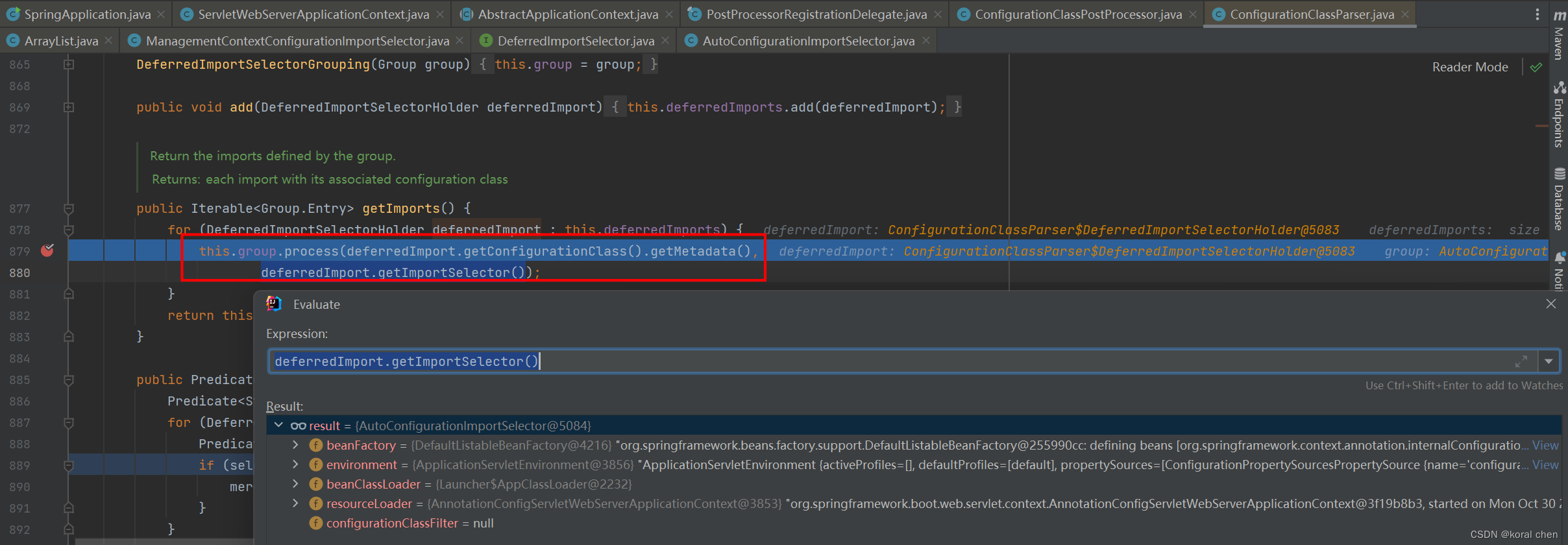Open Notifications tool window

1560,271
